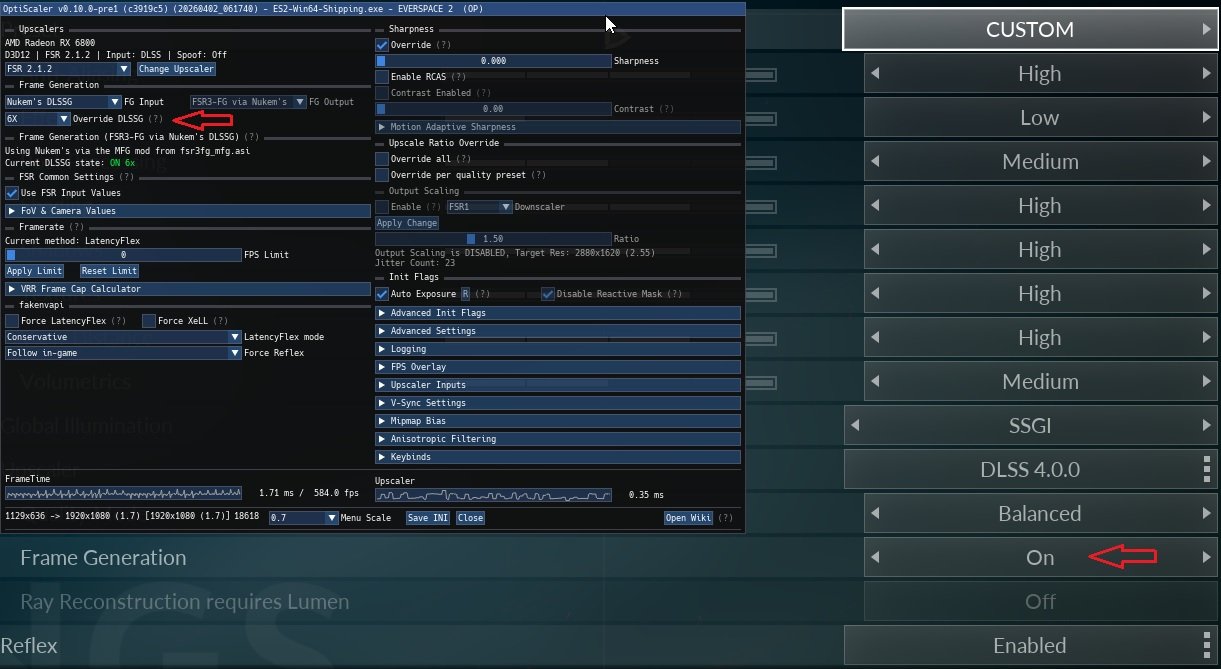Click the help marker beside Override all
Screen dimensions: 1221x669
coord(463,159)
